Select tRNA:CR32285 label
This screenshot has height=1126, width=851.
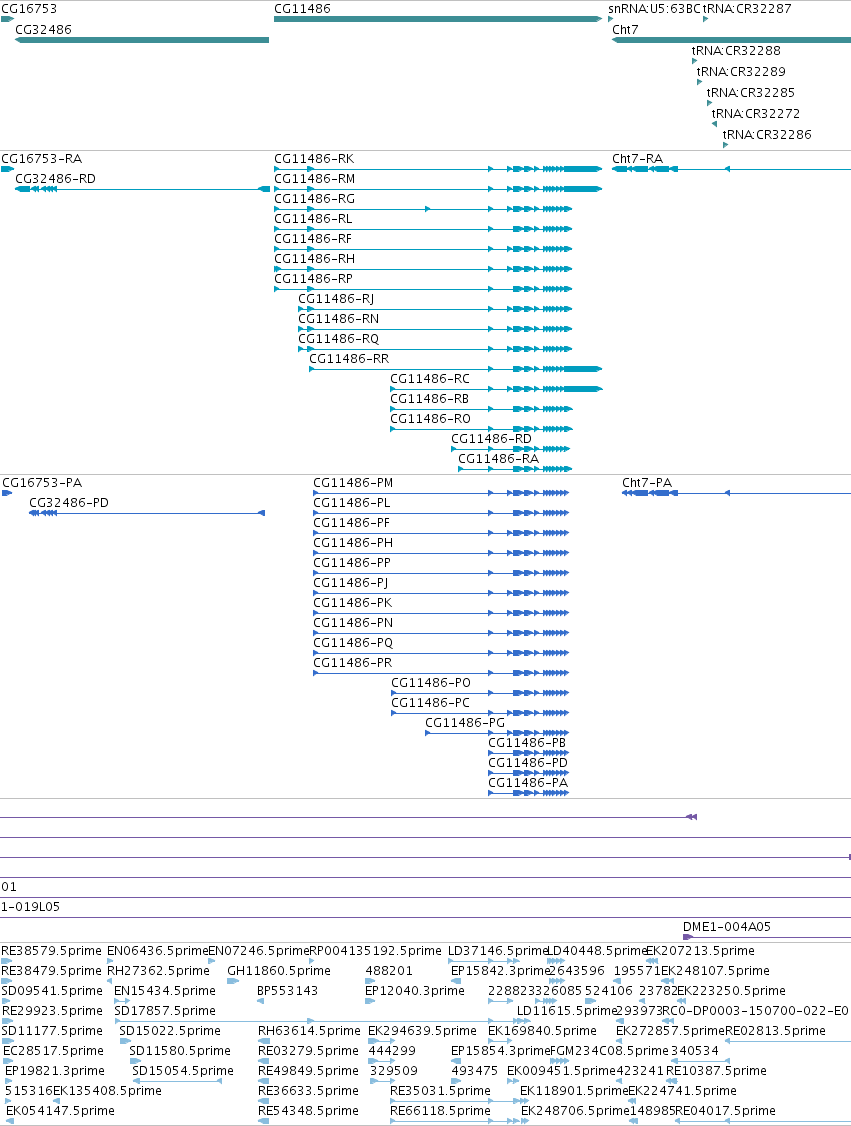[751, 93]
